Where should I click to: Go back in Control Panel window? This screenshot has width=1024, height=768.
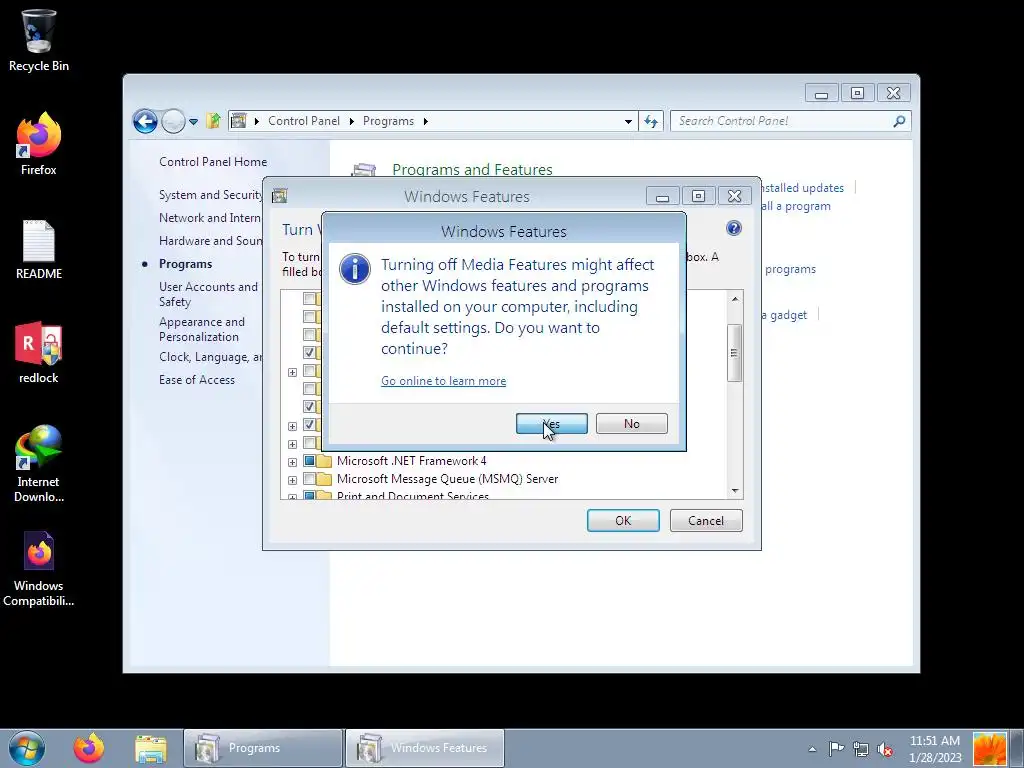(x=145, y=121)
